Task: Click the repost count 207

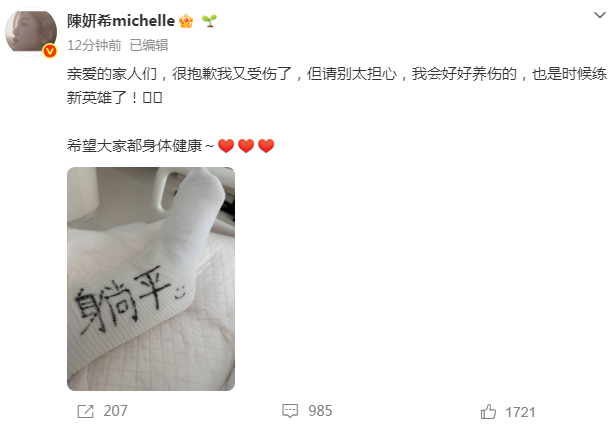Action: [116, 411]
